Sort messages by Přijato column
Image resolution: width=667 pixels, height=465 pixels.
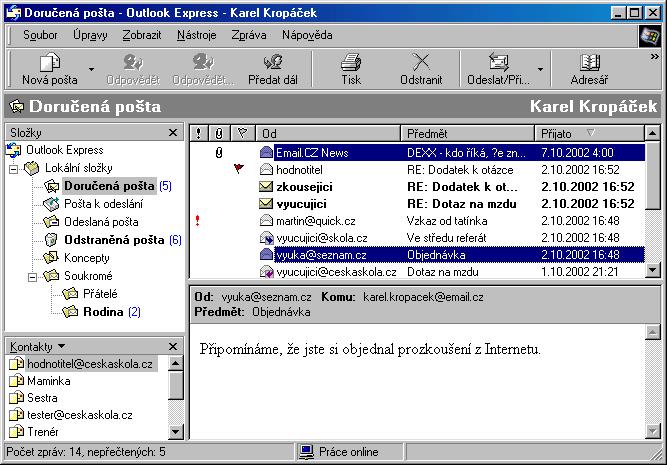click(589, 134)
